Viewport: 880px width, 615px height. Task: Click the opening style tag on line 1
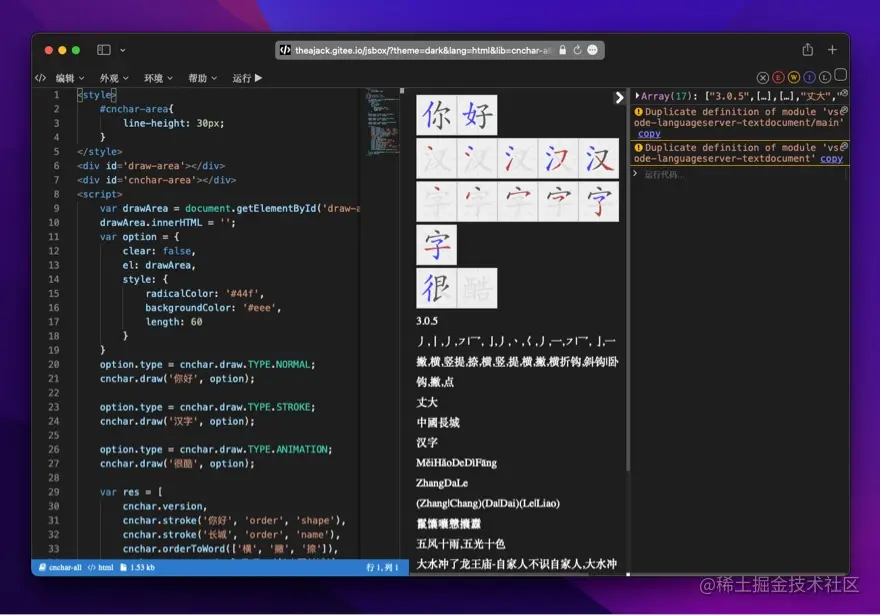pos(97,95)
